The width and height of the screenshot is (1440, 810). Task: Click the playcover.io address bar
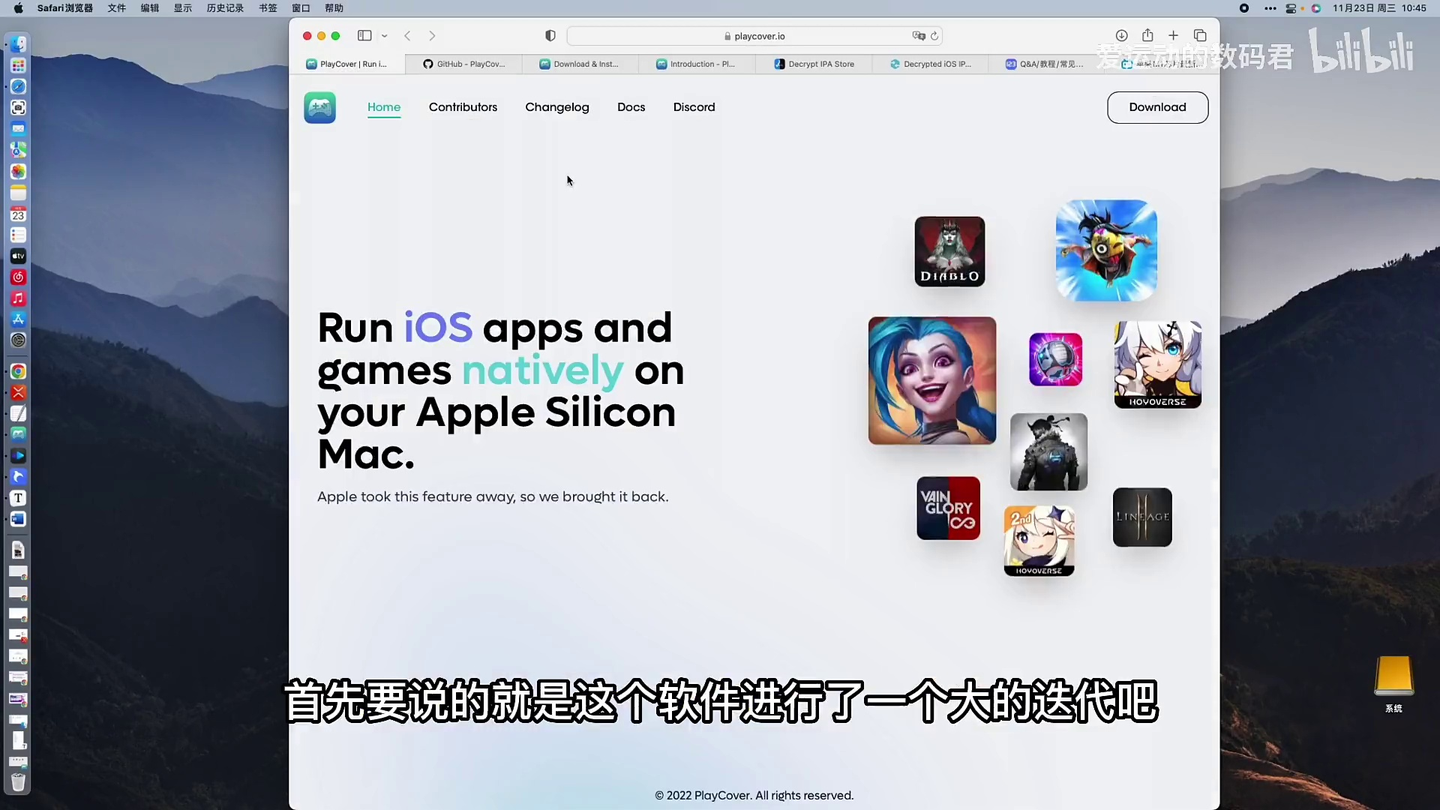click(755, 36)
